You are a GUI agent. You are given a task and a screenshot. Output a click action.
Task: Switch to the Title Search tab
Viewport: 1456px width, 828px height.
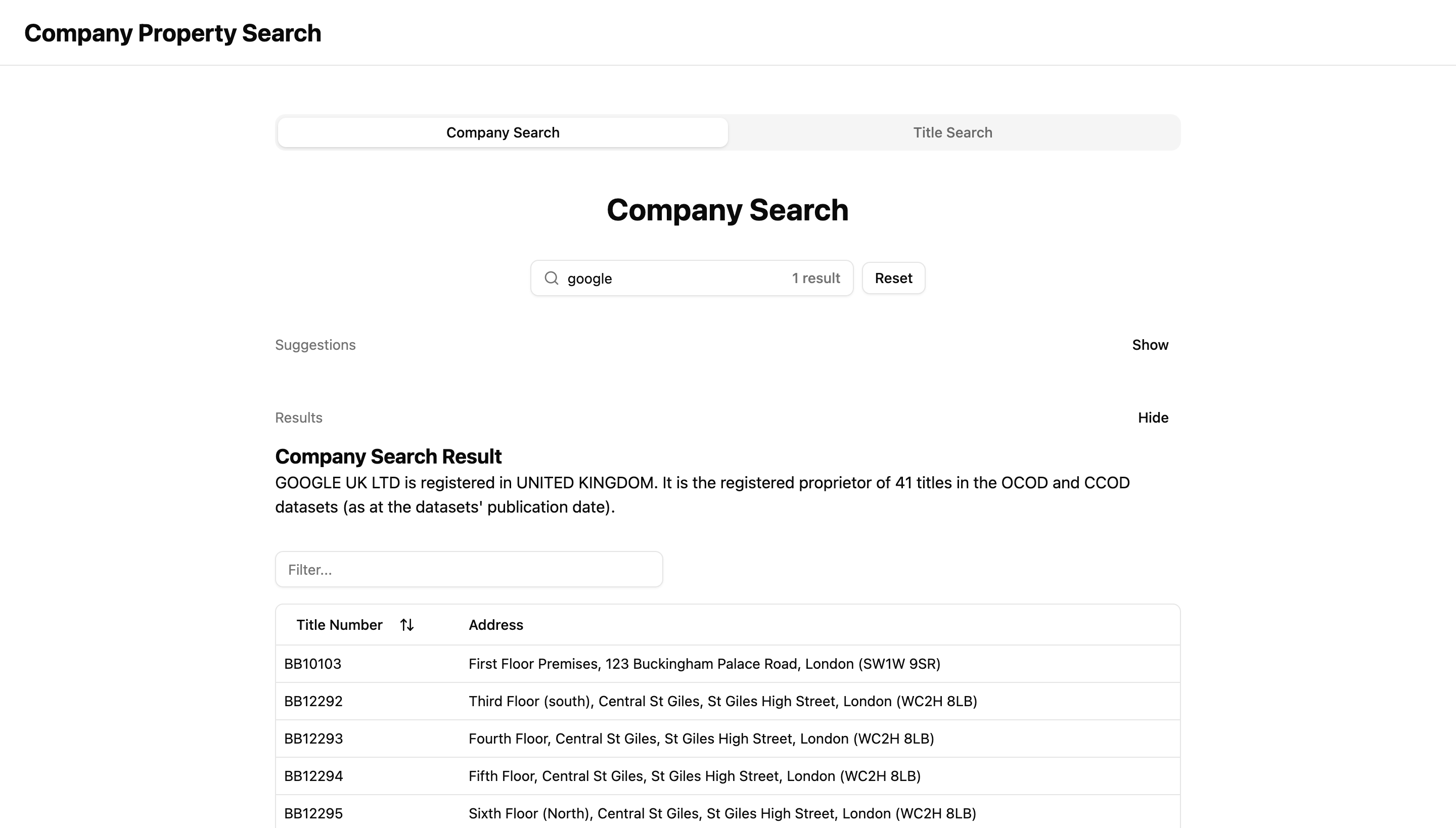(952, 132)
